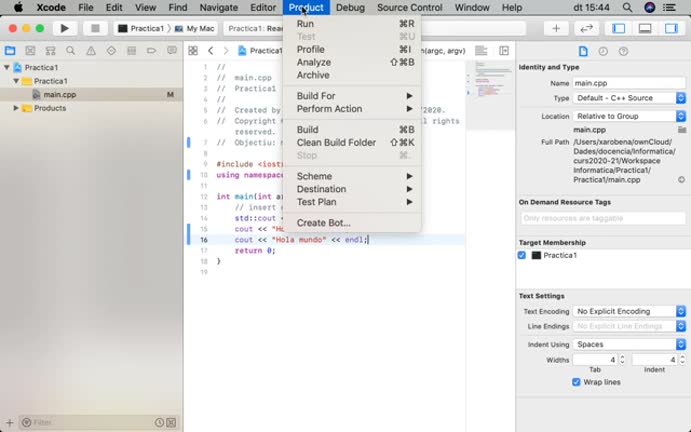Open the Line Endings dropdown
The image size is (691, 432).
[629, 326]
